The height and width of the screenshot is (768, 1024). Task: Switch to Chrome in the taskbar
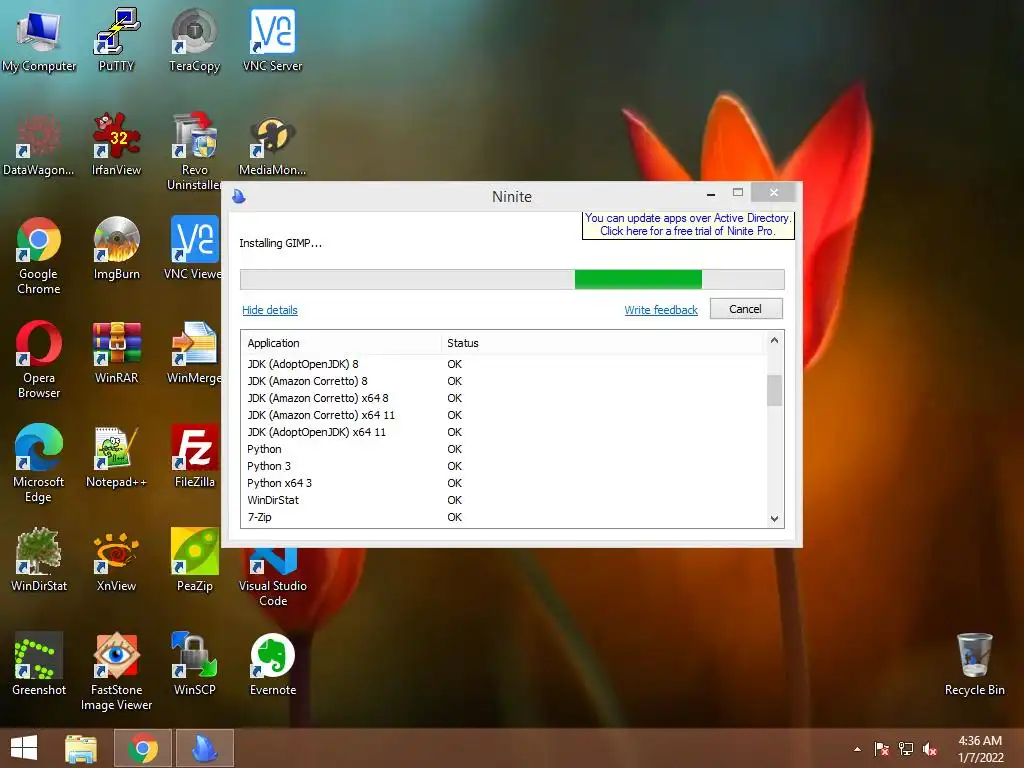tap(143, 748)
